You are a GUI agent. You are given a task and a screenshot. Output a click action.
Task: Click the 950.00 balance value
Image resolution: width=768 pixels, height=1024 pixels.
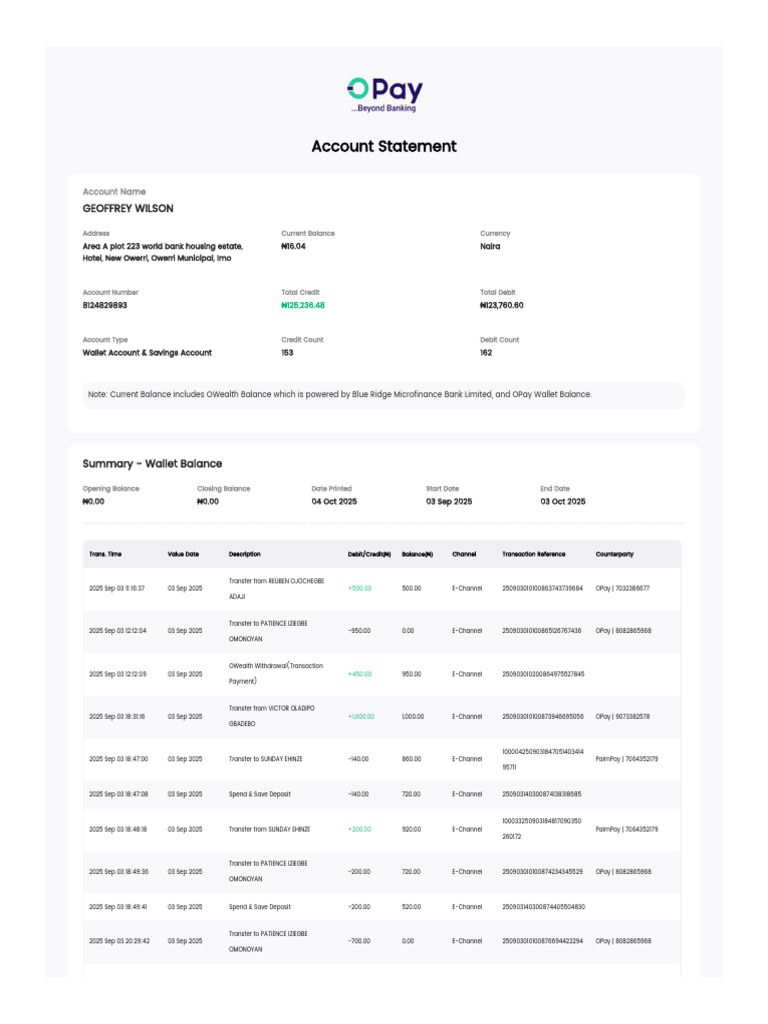pyautogui.click(x=411, y=674)
